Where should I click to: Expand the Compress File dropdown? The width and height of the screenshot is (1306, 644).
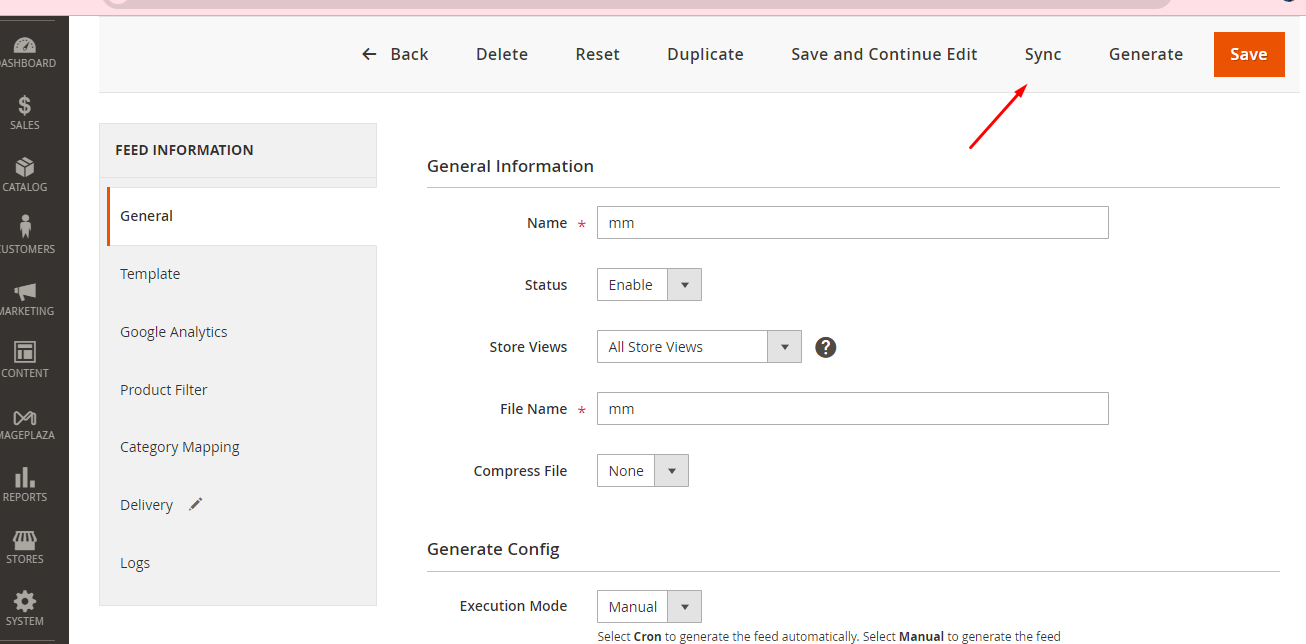[x=642, y=471]
